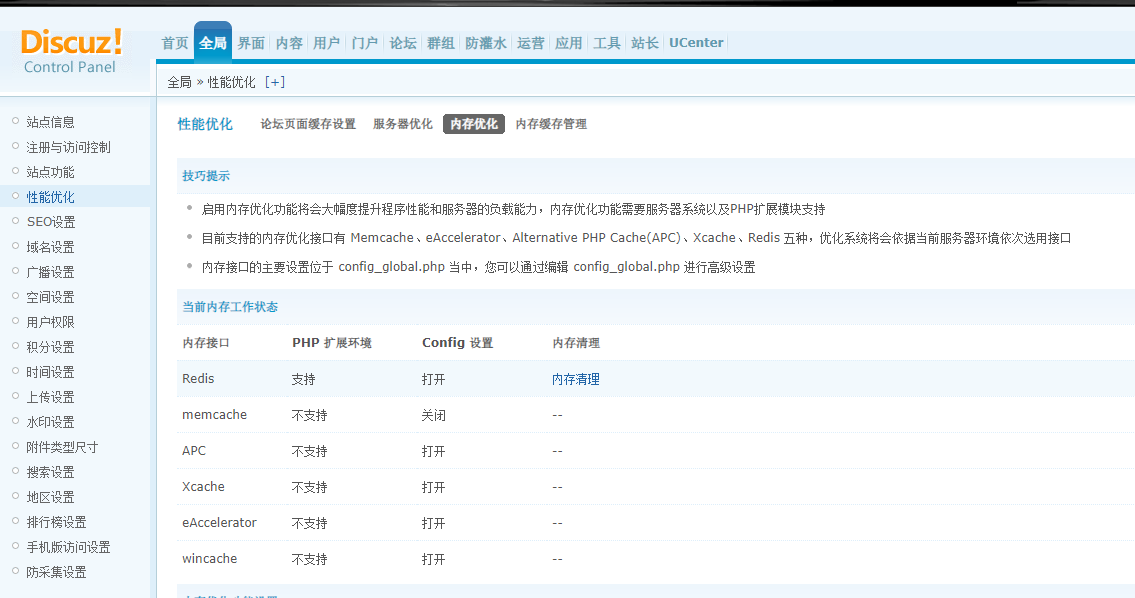This screenshot has height=598, width=1135.
Task: Switch back to the 性能优化 tab
Action: pyautogui.click(x=205, y=124)
